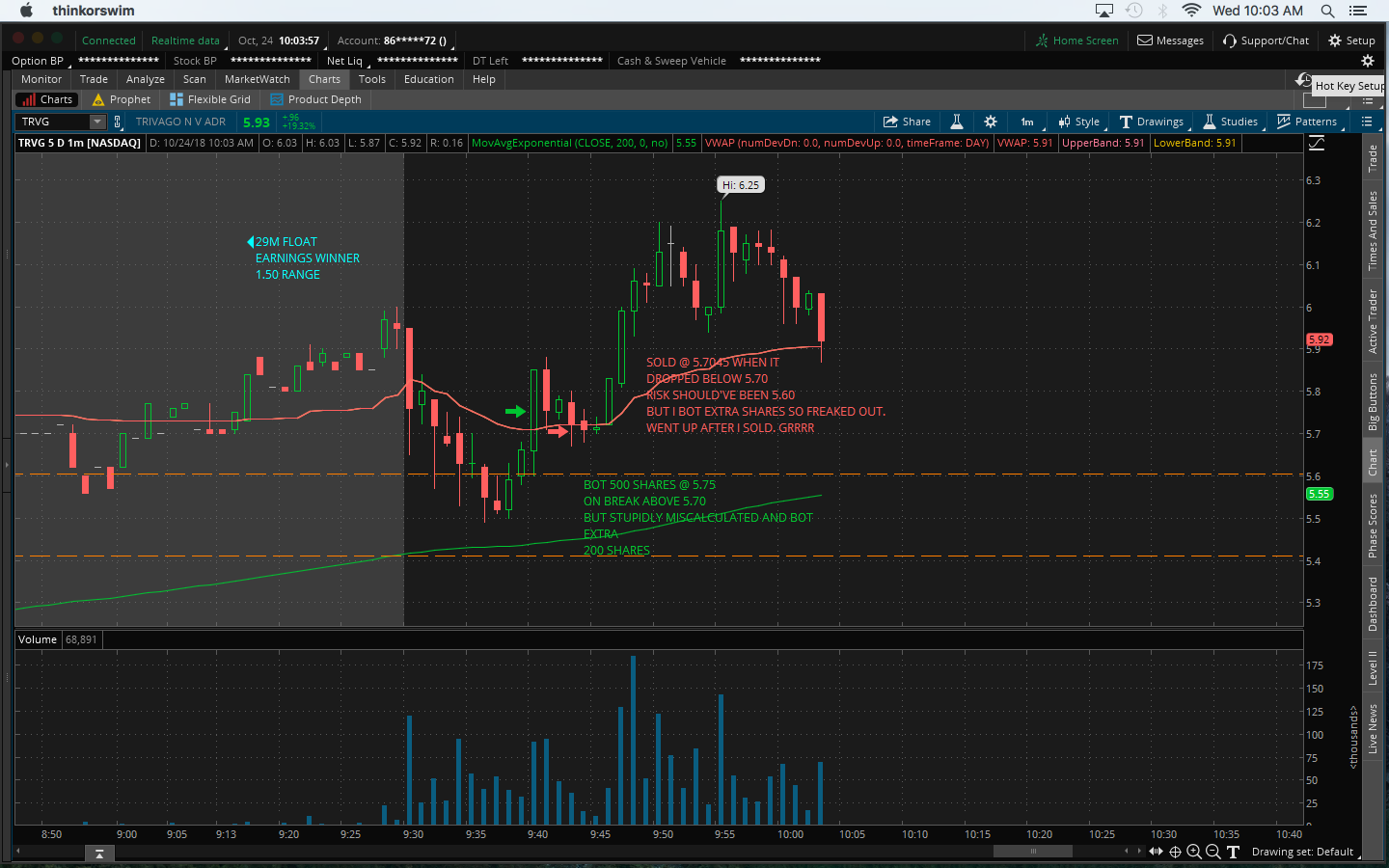Click the OnDemand clock arrow icon
Image resolution: width=1389 pixels, height=868 pixels.
coord(1303,80)
